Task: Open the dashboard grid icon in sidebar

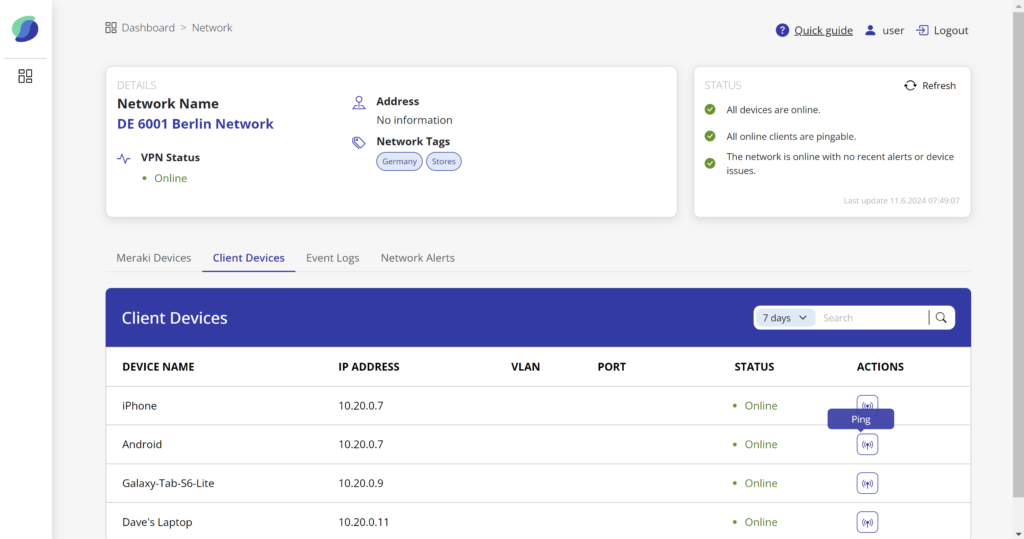Action: tap(25, 76)
